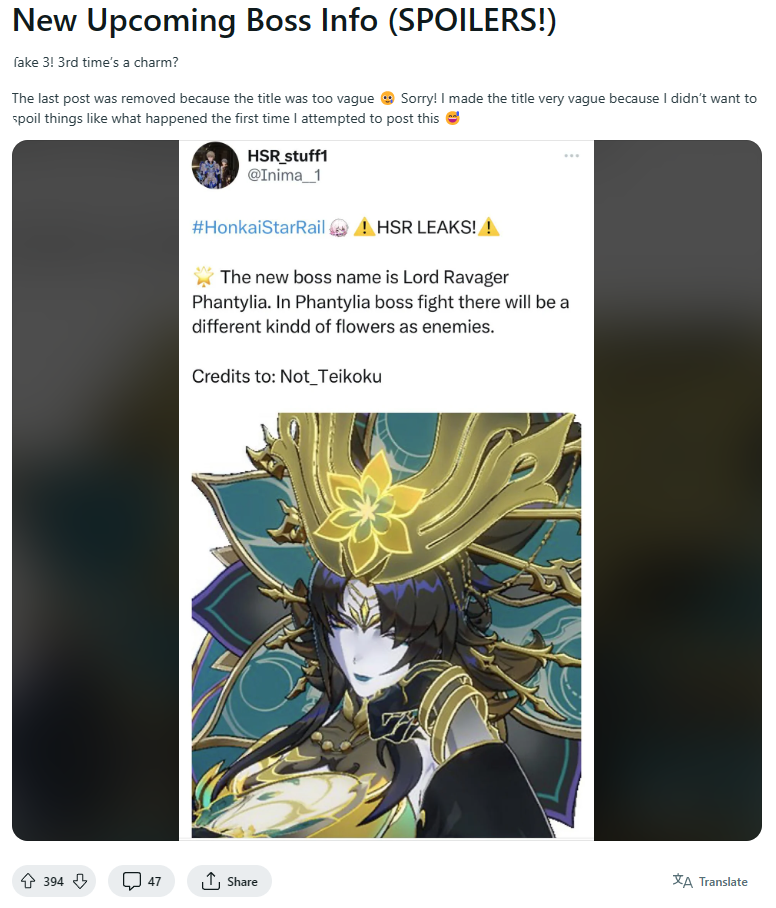Click the 394 vote count
776x908 pixels.
click(x=53, y=881)
